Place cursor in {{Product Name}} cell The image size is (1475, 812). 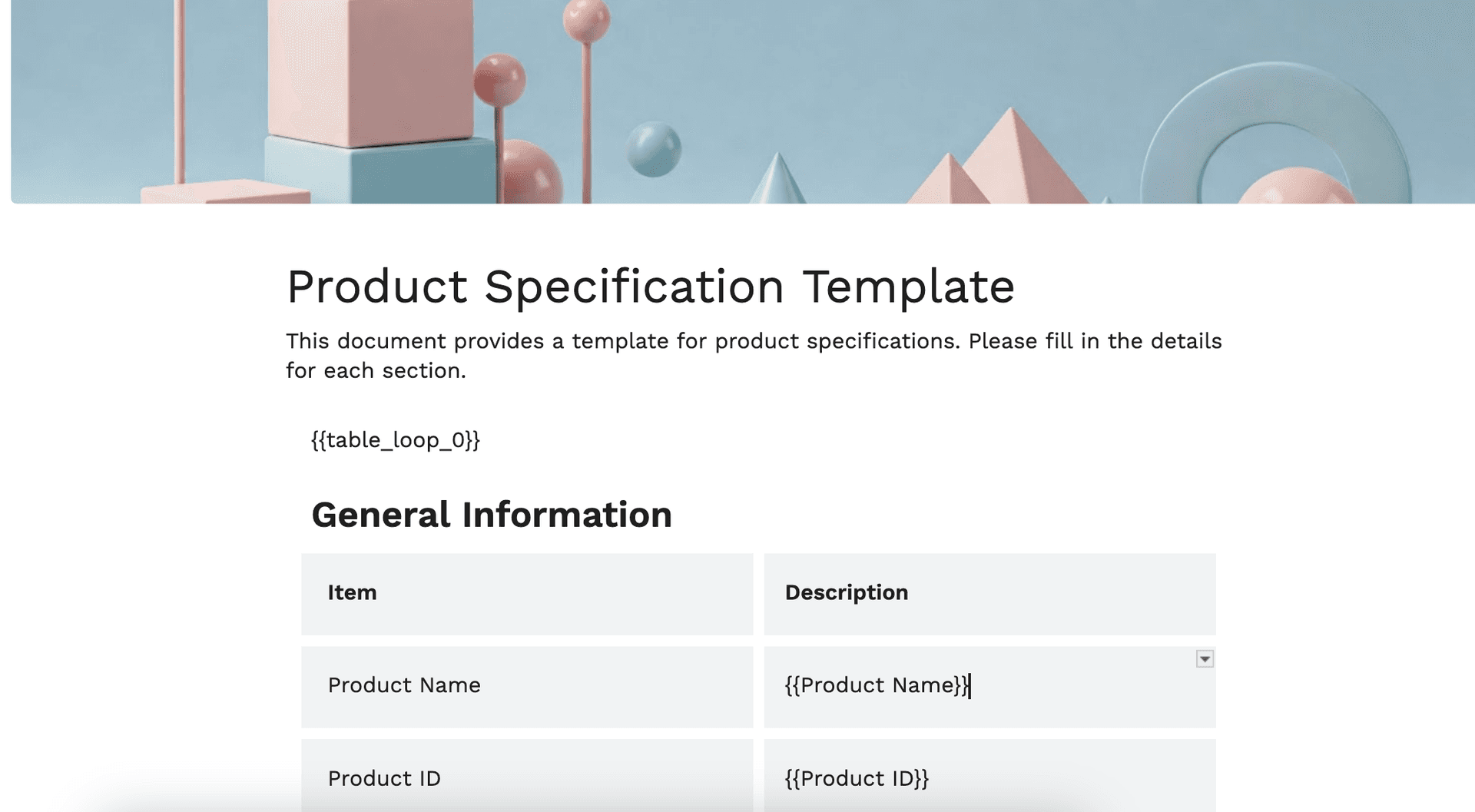[x=877, y=685]
